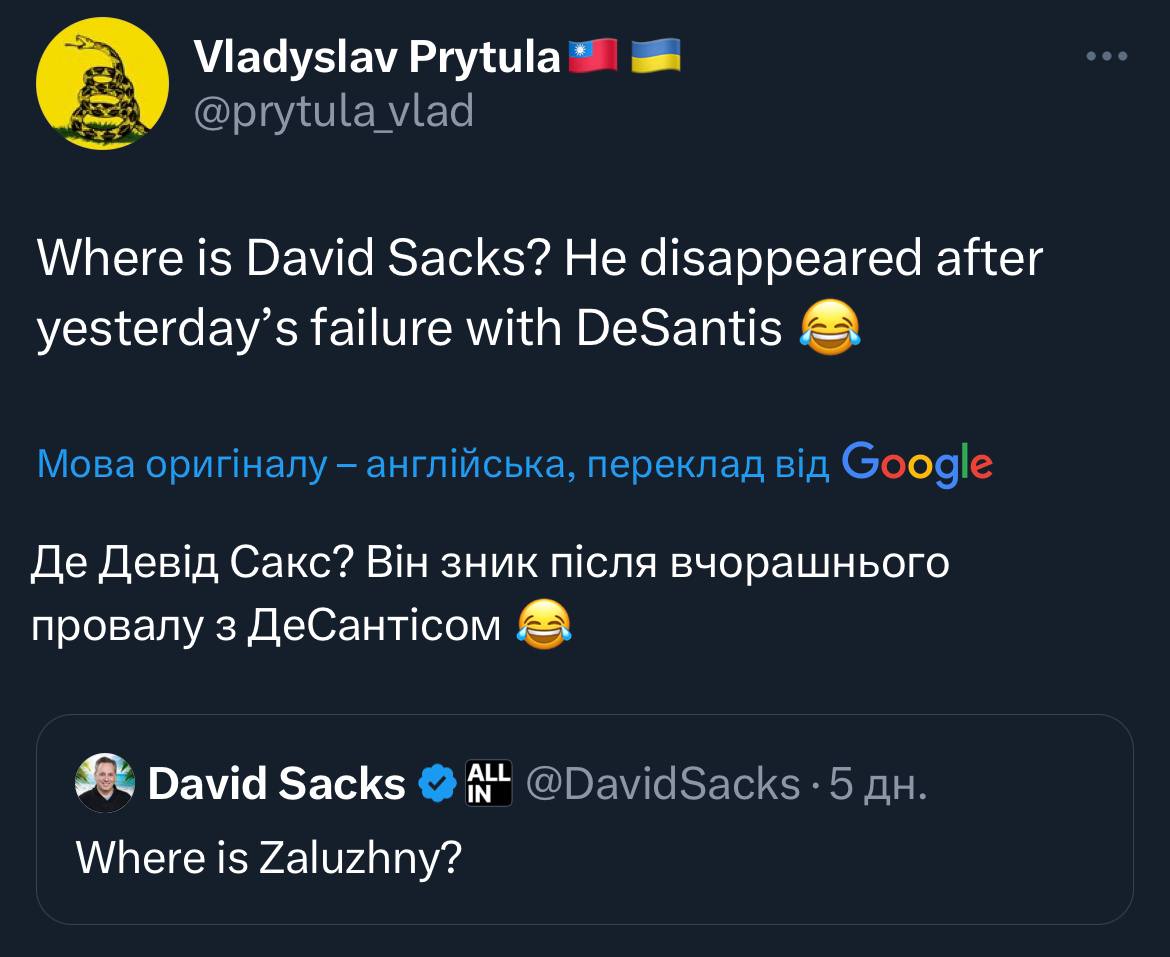Click the @DavidSacks handle

click(661, 784)
